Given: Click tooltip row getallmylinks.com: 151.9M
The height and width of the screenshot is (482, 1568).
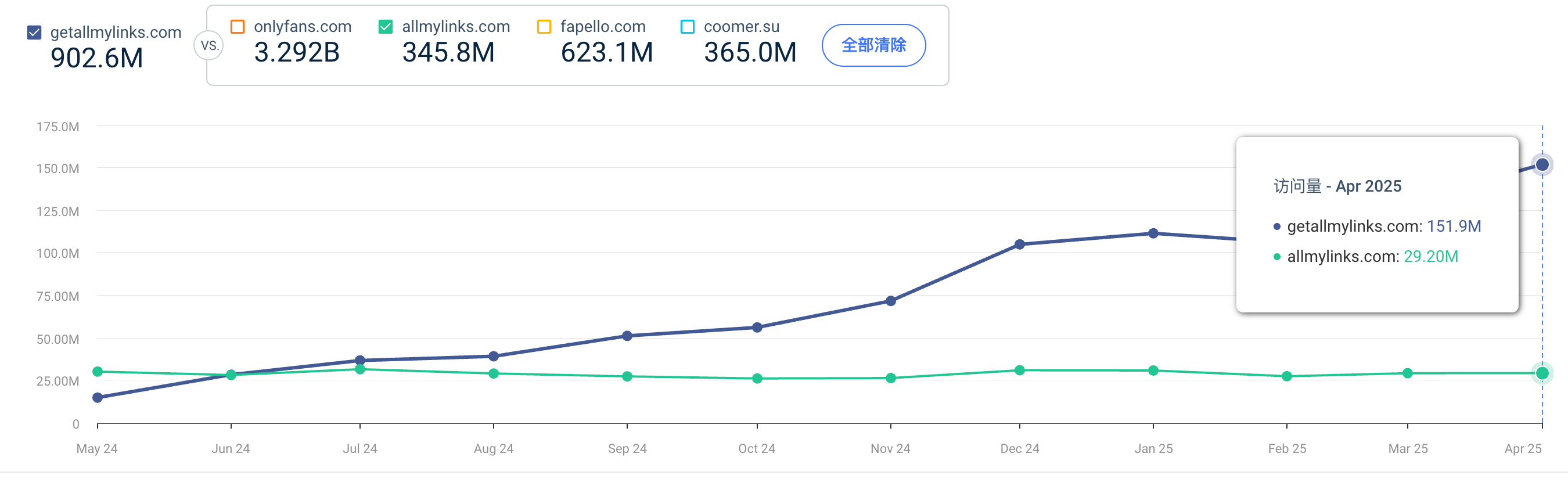Looking at the screenshot, I should [x=1378, y=226].
